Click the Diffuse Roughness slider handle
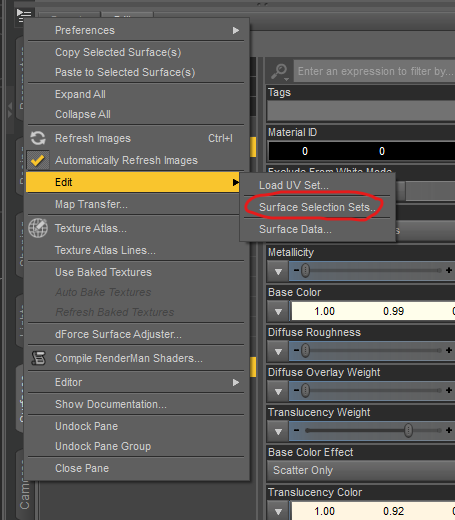The width and height of the screenshot is (455, 520). (305, 350)
